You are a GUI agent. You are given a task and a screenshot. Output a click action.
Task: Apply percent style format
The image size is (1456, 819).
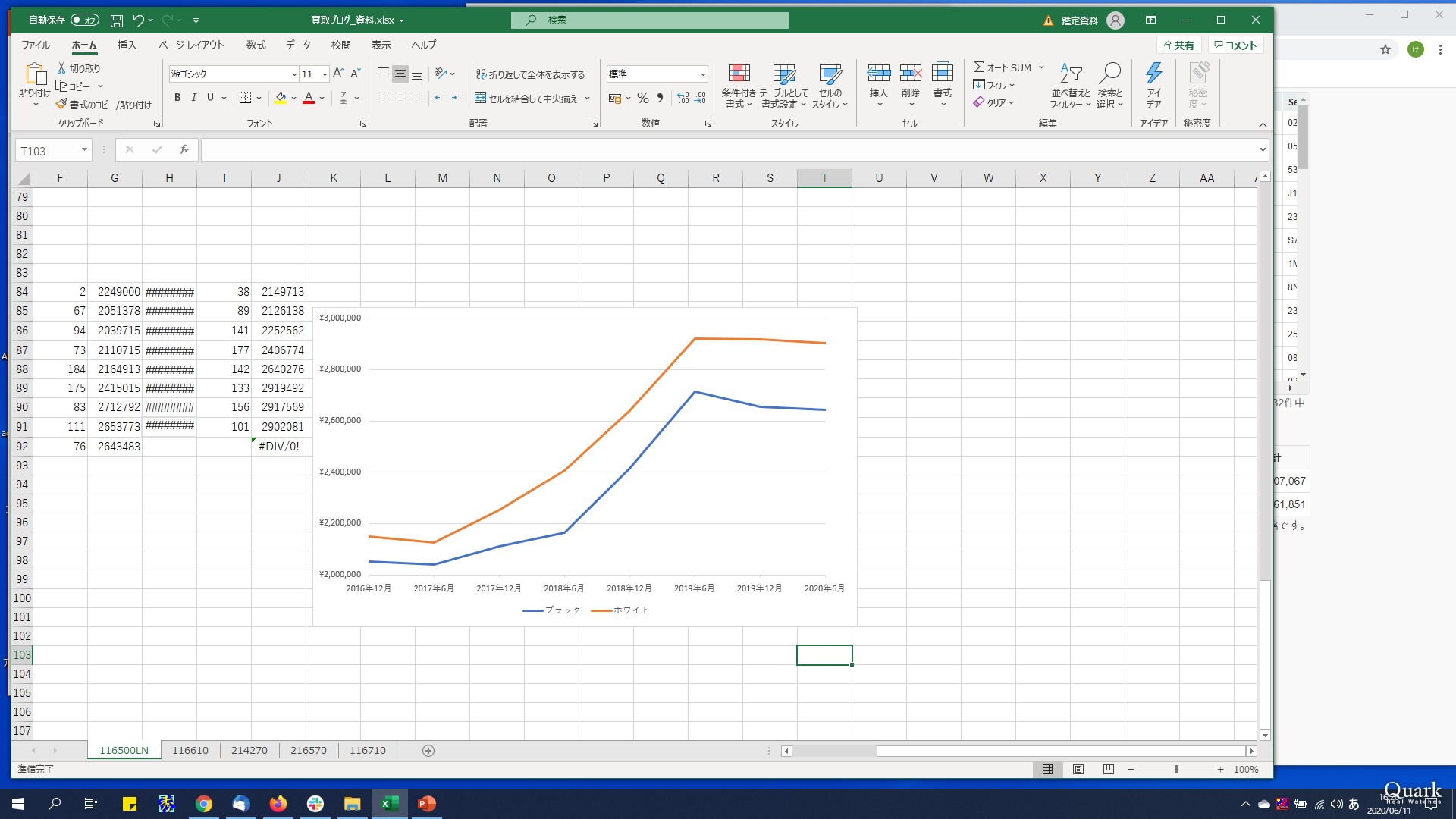pos(643,98)
